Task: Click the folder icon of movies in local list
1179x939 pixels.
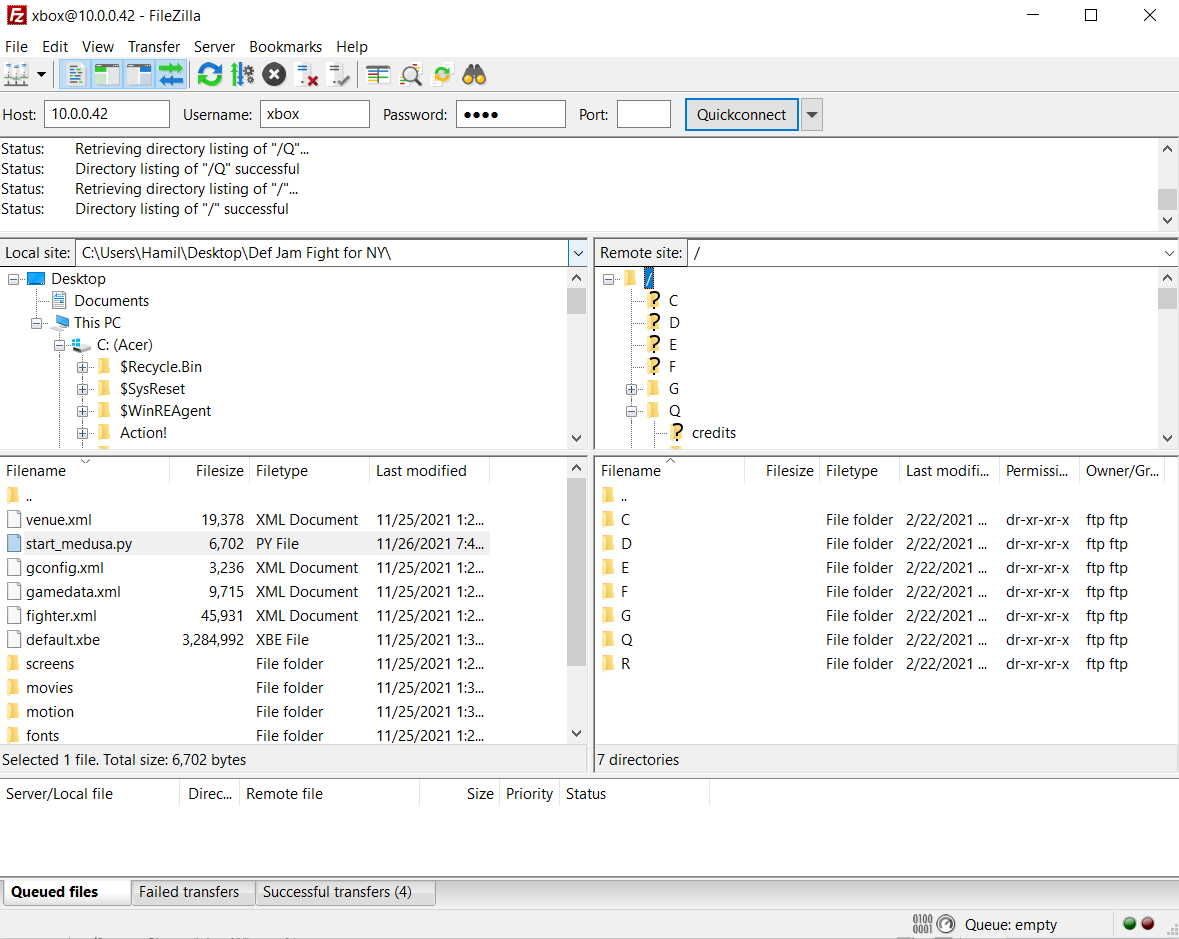Action: [x=14, y=688]
